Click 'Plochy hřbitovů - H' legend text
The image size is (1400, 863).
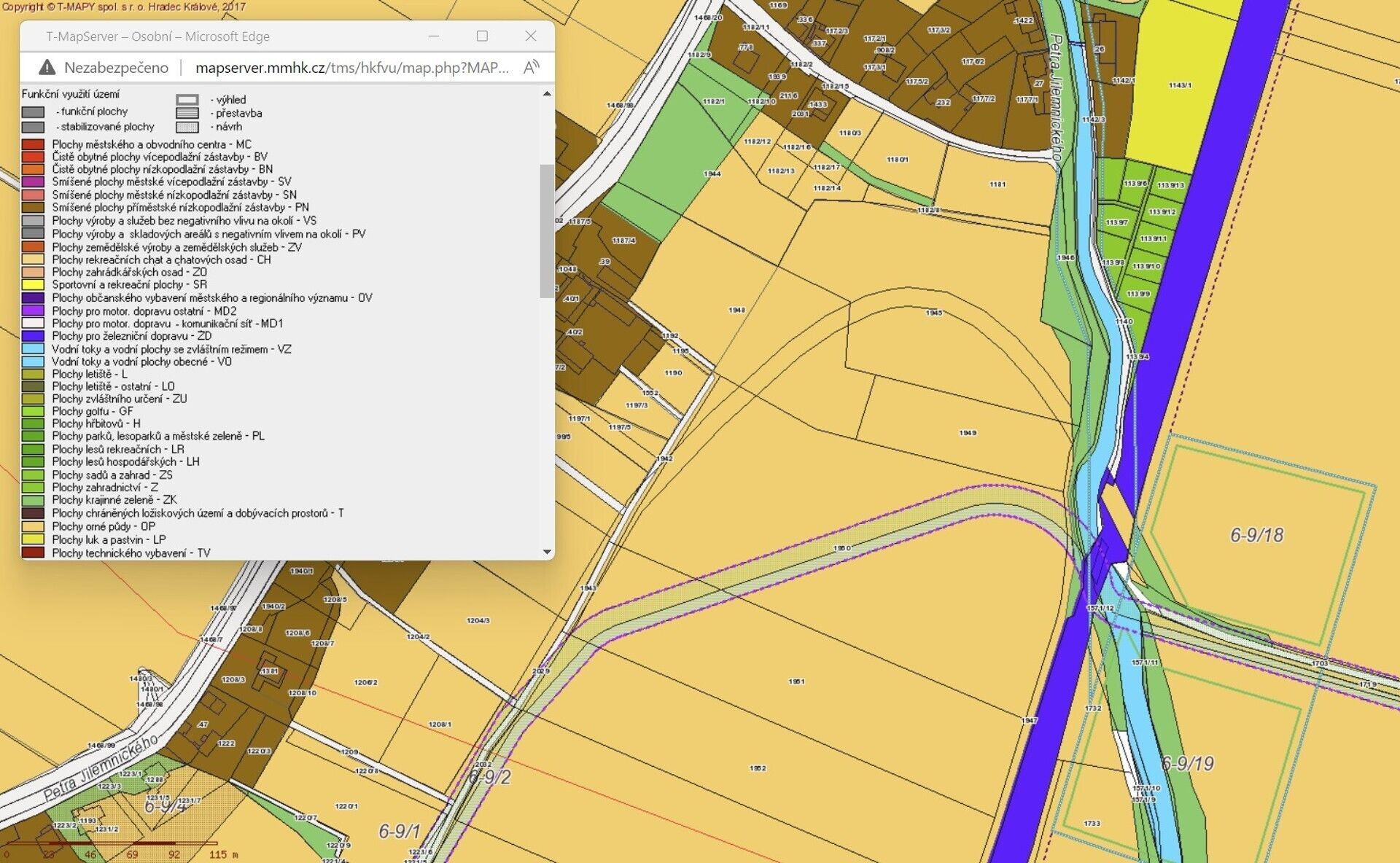[x=96, y=423]
